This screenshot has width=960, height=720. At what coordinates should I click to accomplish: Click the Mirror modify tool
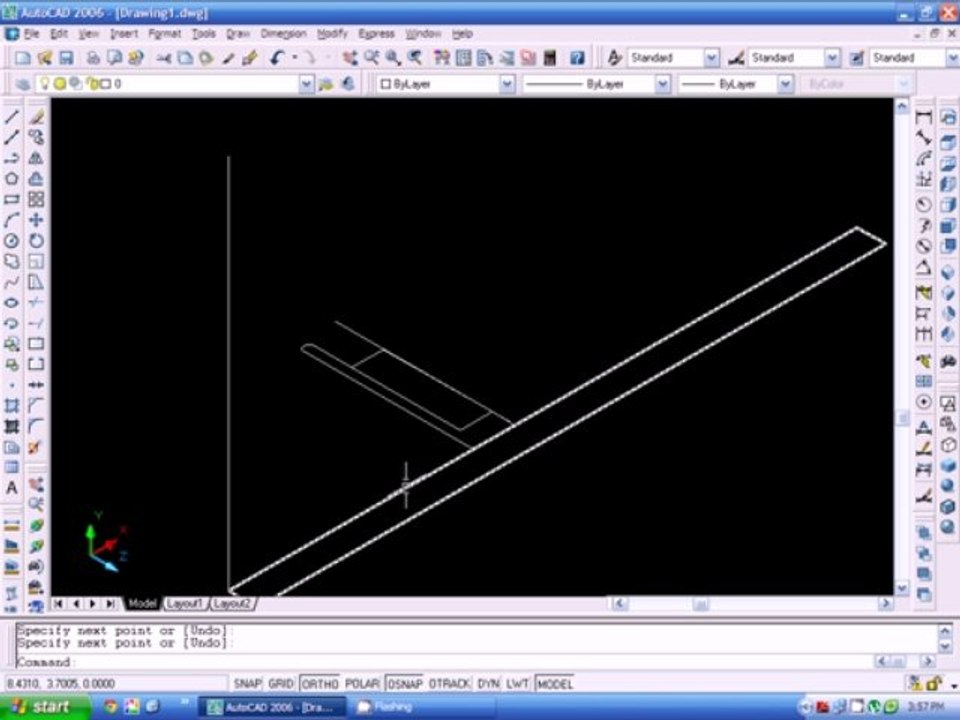point(36,158)
